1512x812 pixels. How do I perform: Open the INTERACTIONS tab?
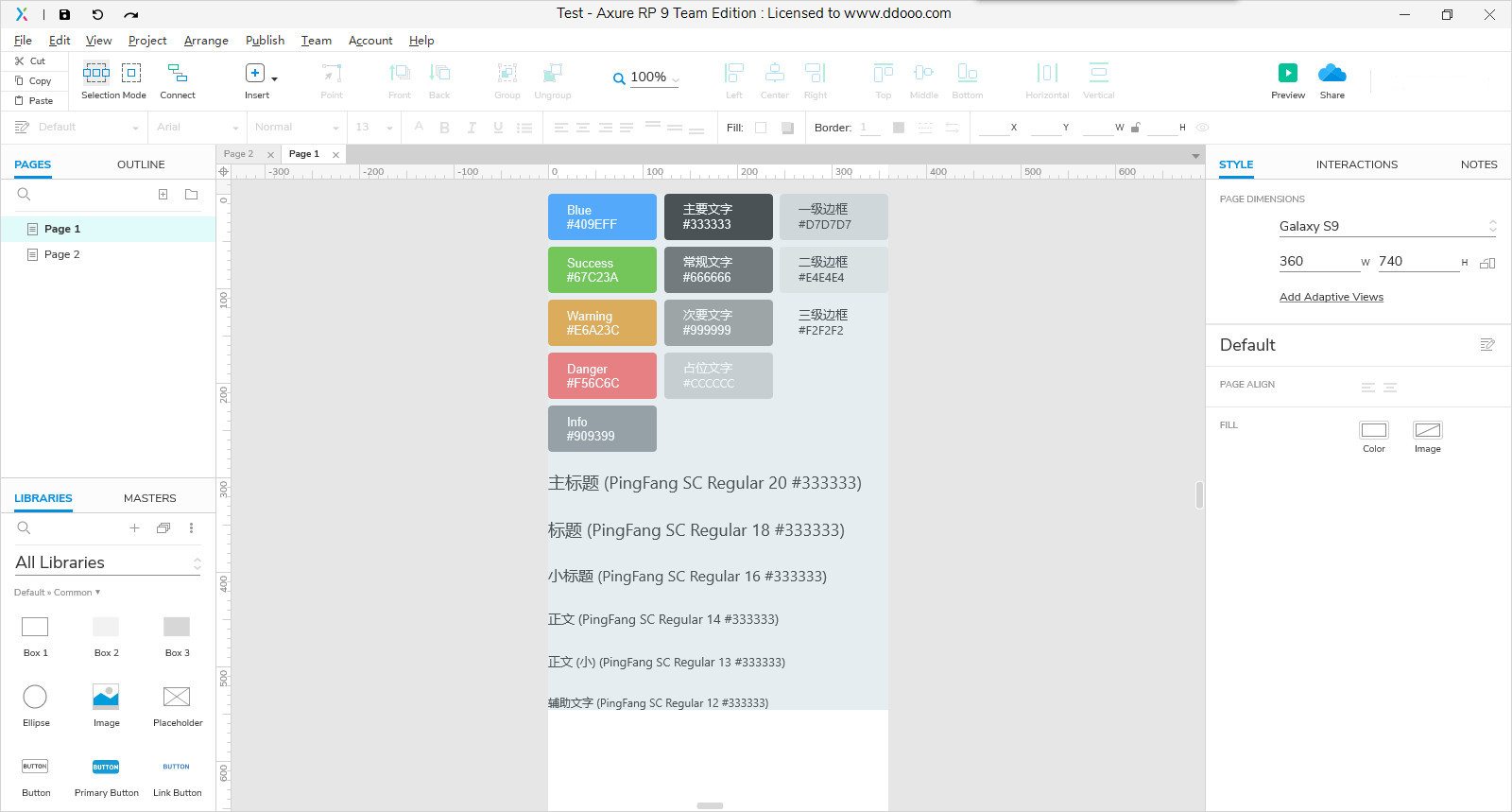[x=1356, y=164]
